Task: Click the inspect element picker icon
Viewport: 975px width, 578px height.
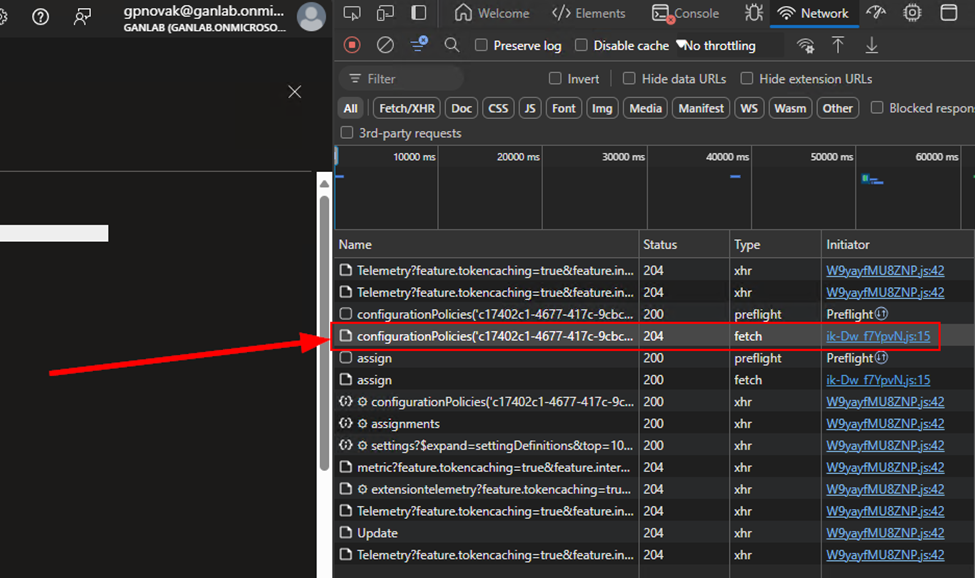Action: [x=351, y=13]
